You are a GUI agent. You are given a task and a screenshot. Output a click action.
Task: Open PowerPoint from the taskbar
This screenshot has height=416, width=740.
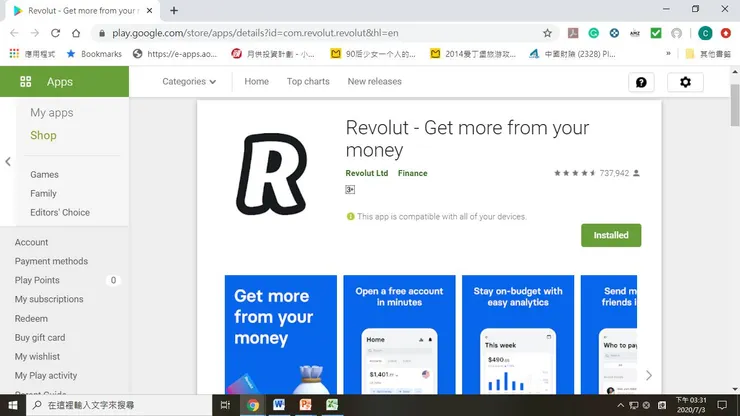coord(305,405)
